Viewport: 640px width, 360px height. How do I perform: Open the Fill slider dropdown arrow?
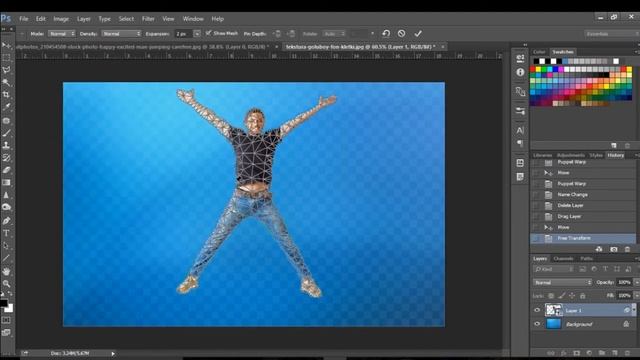click(636, 296)
